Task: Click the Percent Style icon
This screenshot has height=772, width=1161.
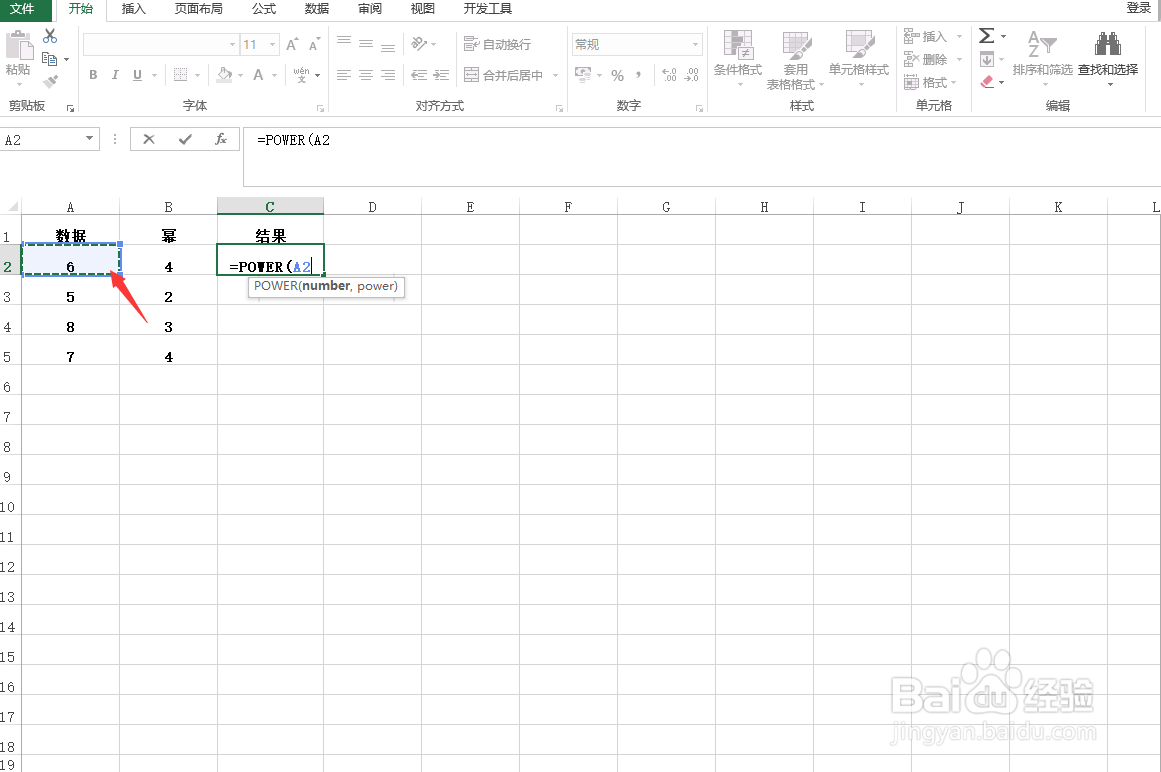Action: tap(618, 75)
